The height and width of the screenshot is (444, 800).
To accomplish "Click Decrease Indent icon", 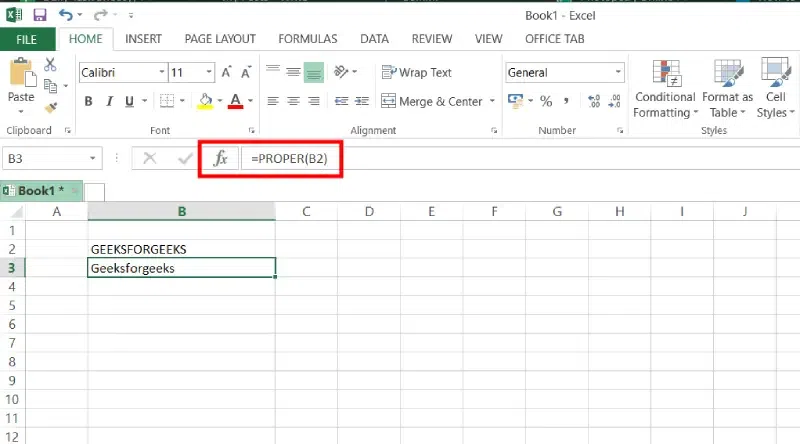I will (341, 101).
